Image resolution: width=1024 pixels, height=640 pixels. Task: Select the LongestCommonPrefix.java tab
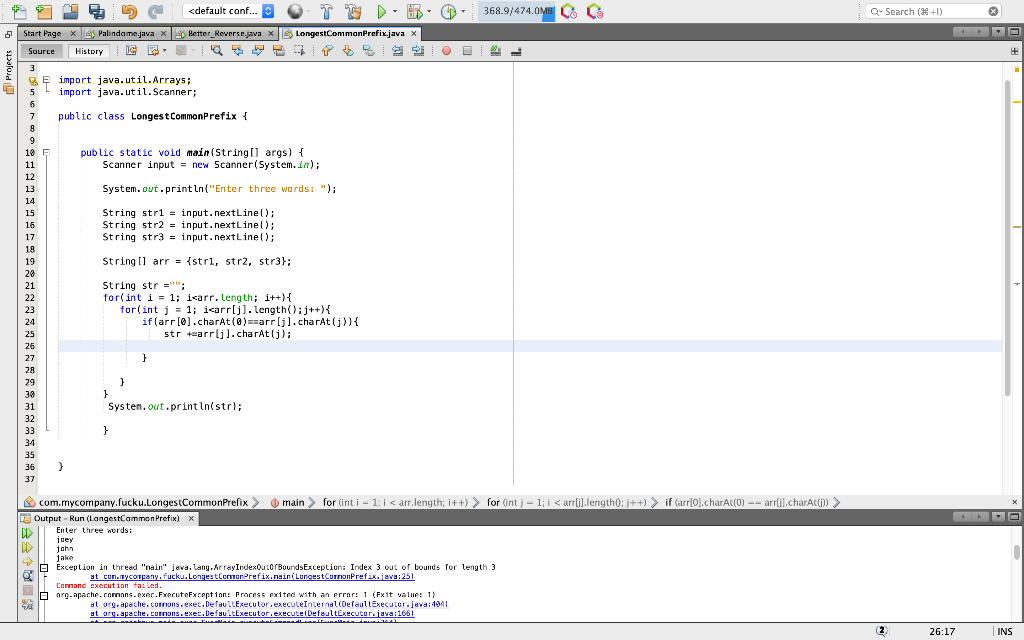350,33
